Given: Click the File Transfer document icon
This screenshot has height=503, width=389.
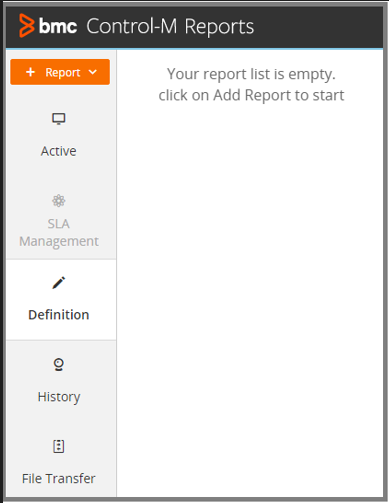Looking at the screenshot, I should (x=59, y=446).
